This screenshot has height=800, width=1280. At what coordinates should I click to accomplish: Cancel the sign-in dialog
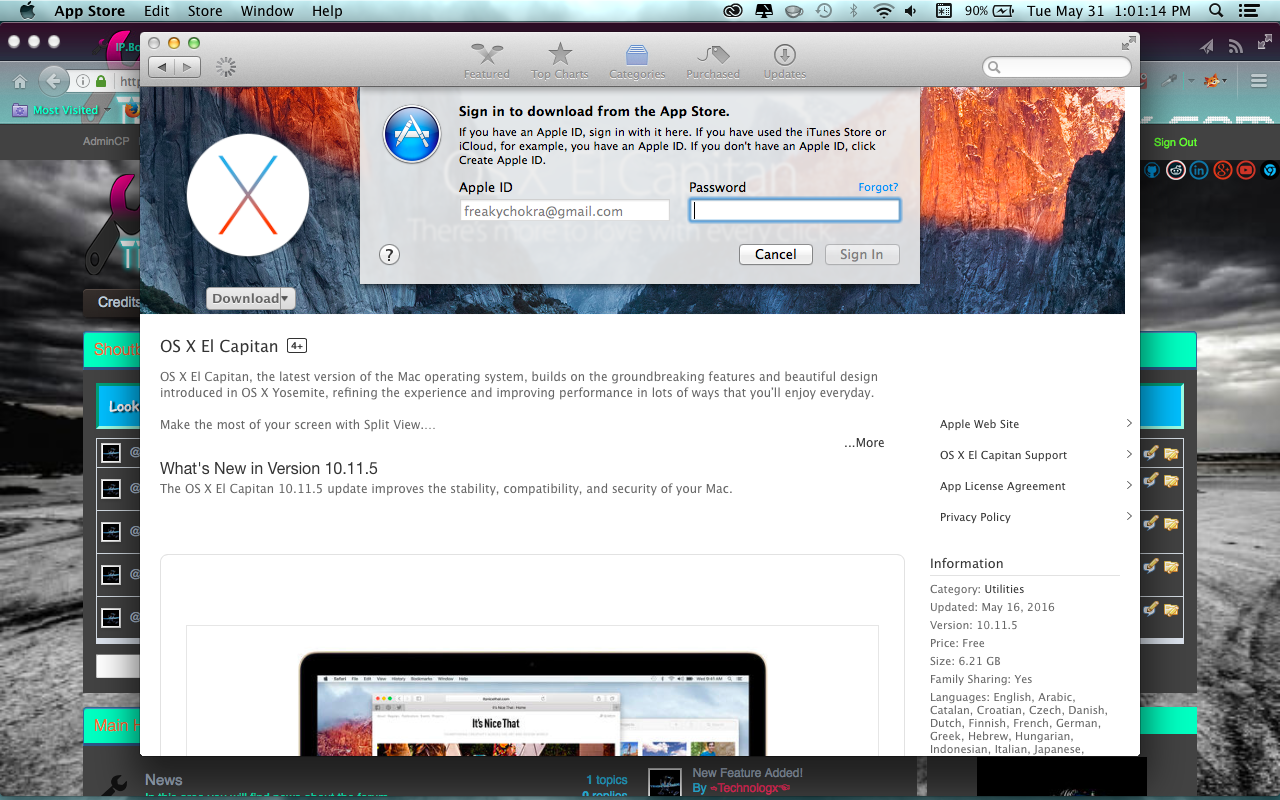775,254
